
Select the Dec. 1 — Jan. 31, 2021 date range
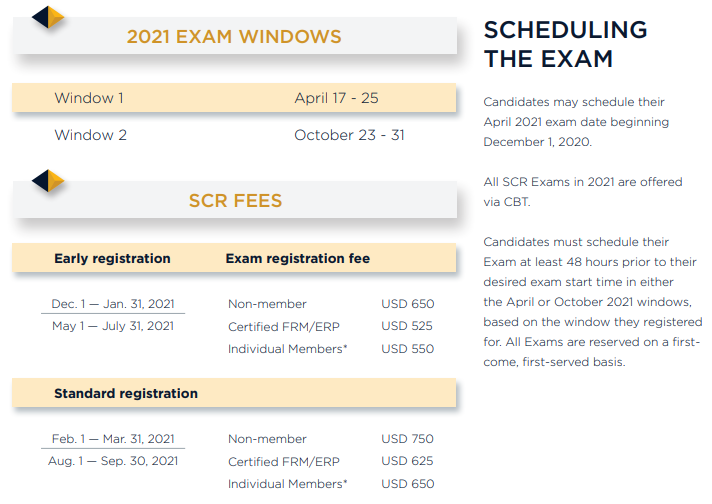113,303
